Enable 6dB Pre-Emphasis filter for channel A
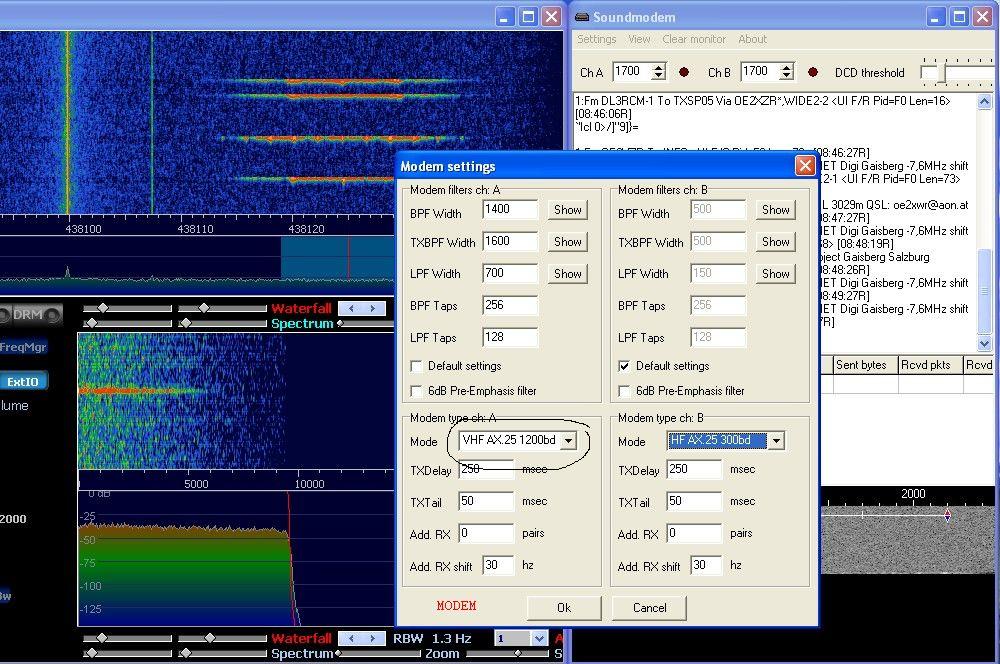The image size is (1000, 664). click(417, 391)
